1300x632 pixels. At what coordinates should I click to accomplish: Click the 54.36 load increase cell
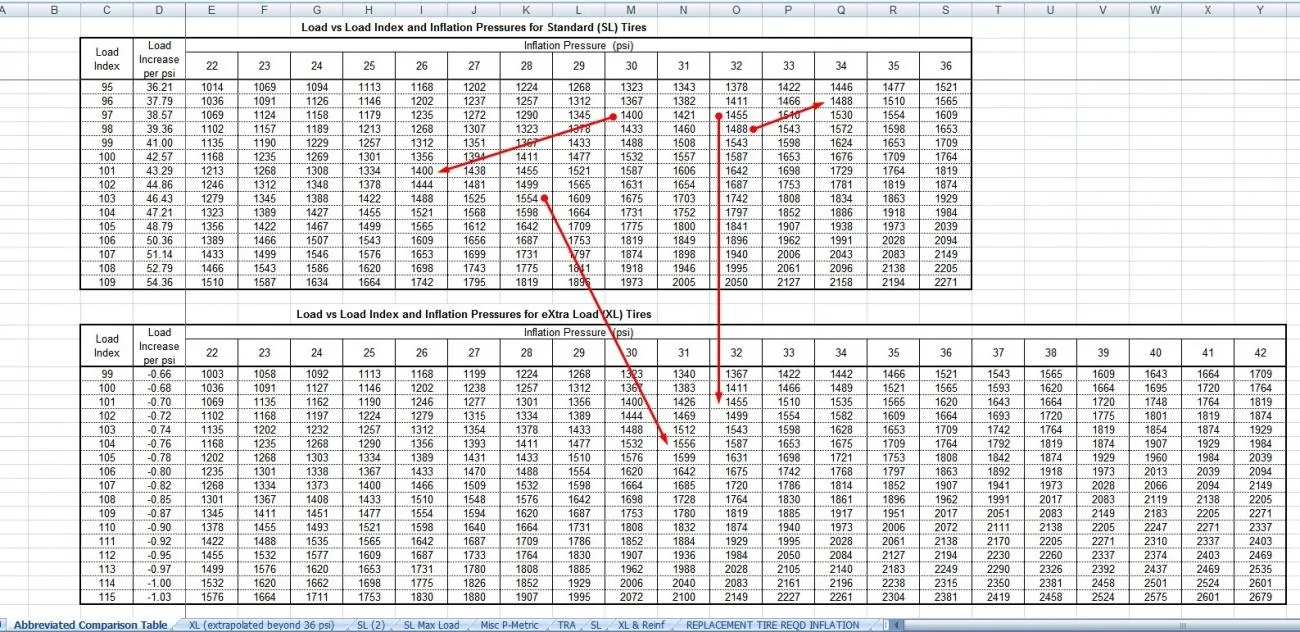point(159,283)
